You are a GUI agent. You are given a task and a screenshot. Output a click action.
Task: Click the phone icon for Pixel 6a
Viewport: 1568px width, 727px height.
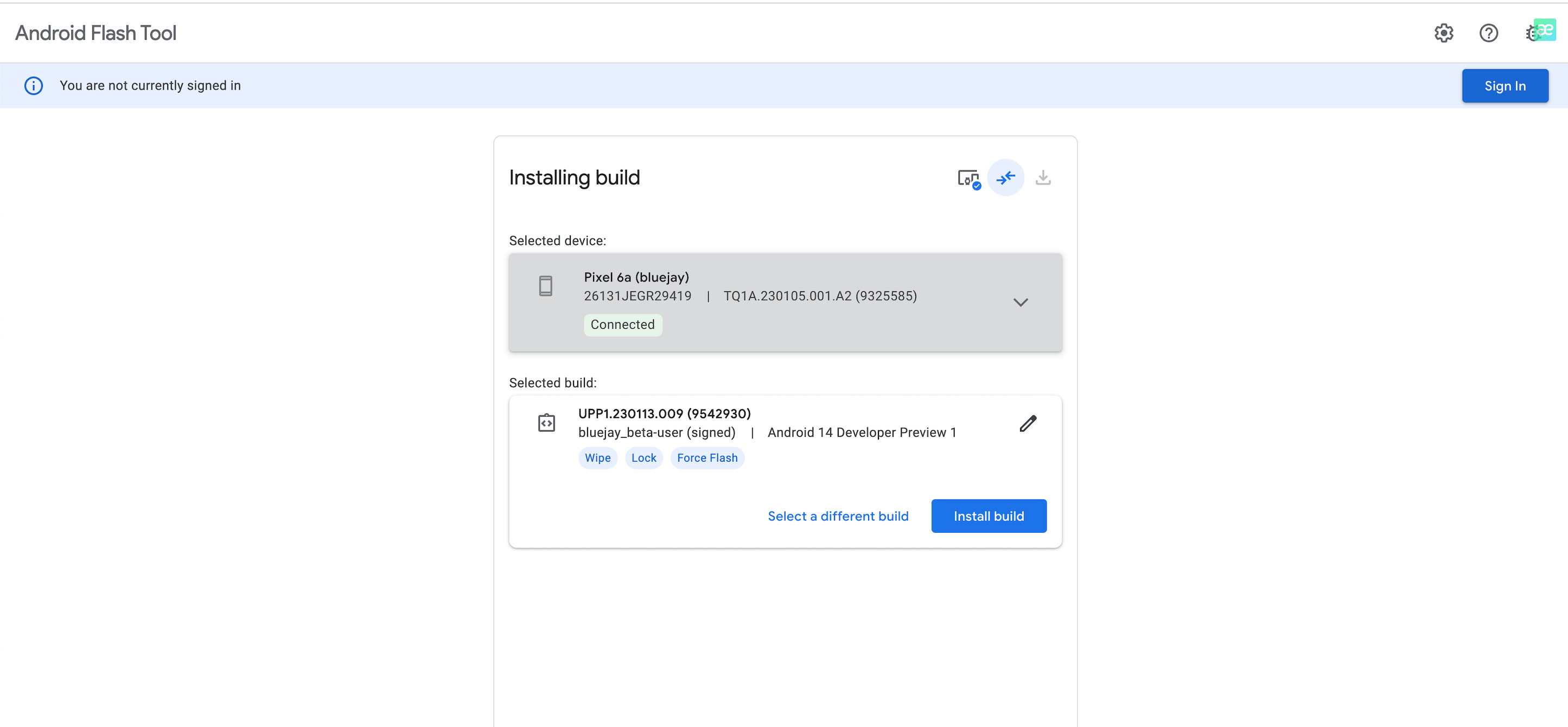point(546,285)
